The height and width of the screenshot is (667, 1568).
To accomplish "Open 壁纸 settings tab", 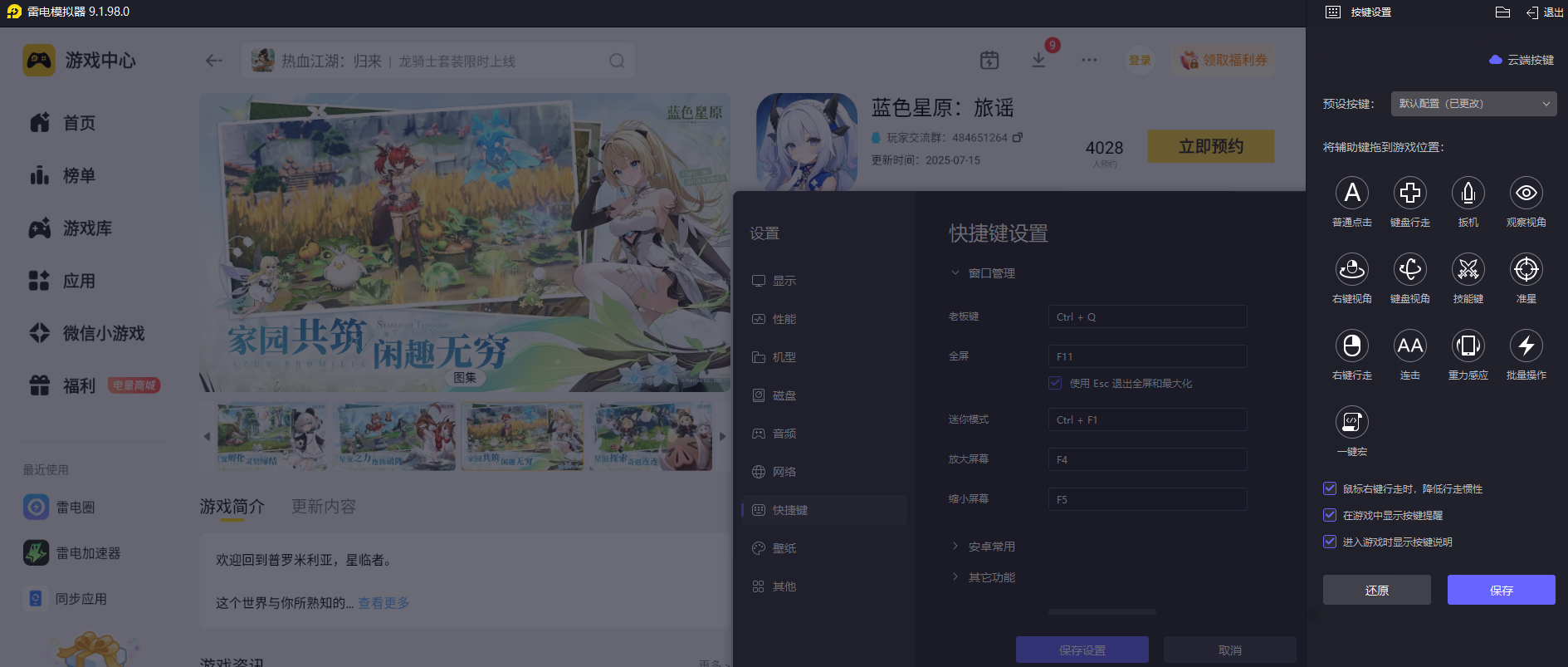I will click(823, 548).
